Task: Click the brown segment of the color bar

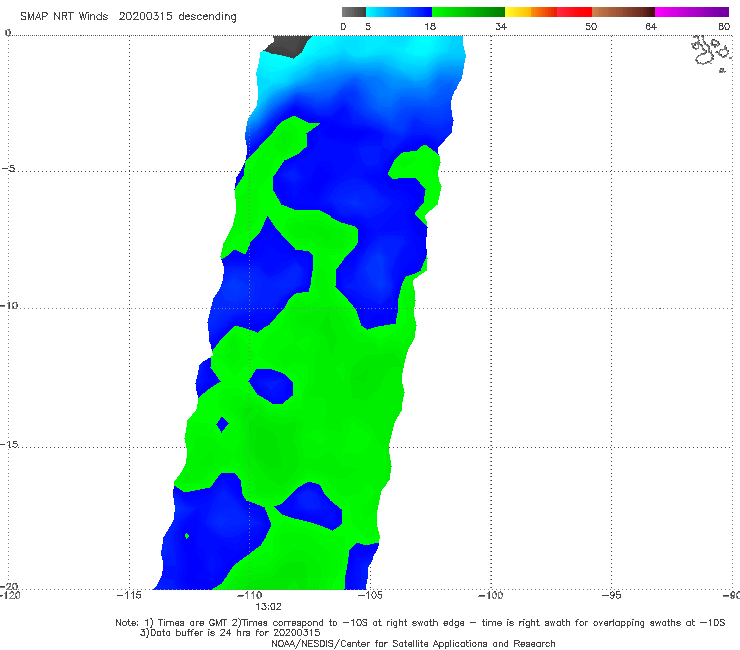Action: tap(623, 12)
